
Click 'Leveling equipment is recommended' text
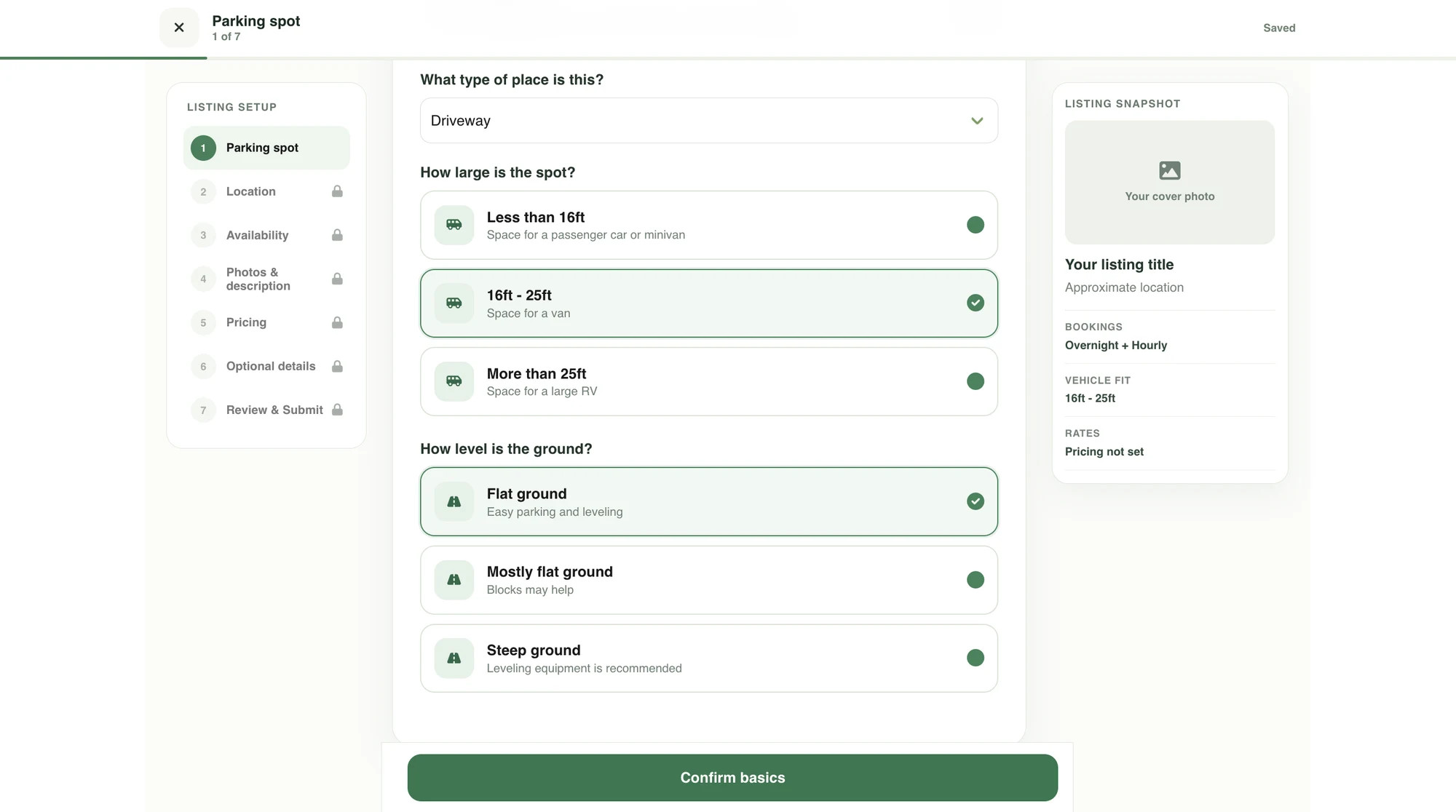point(585,669)
